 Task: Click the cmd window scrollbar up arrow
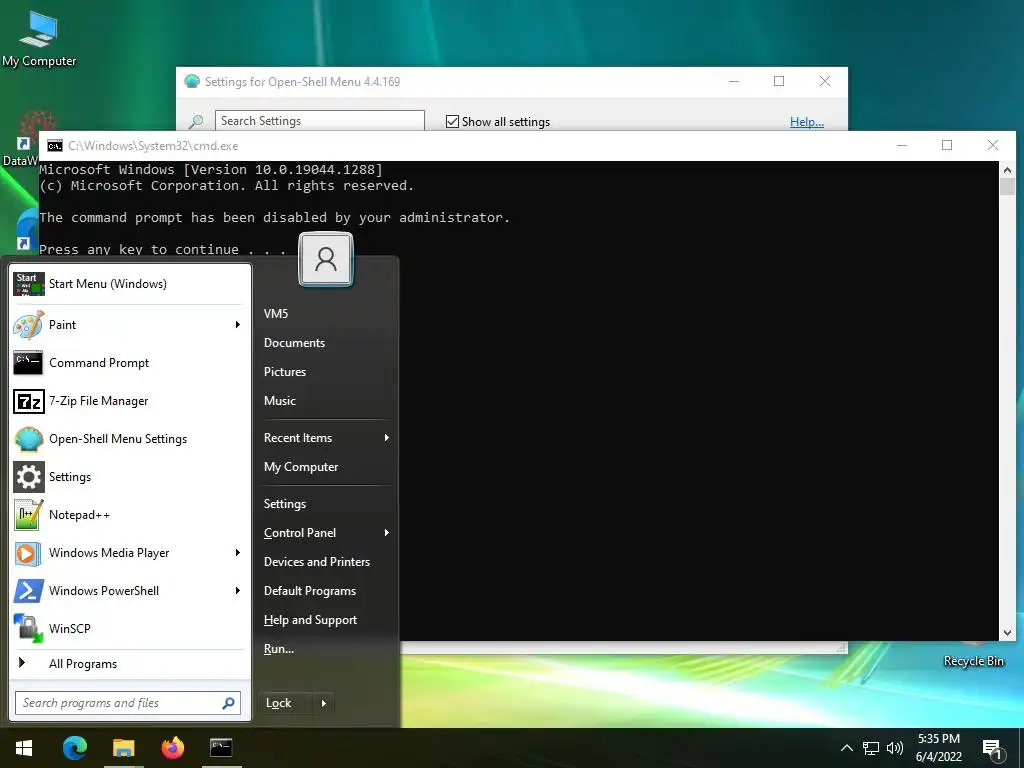(1007, 170)
